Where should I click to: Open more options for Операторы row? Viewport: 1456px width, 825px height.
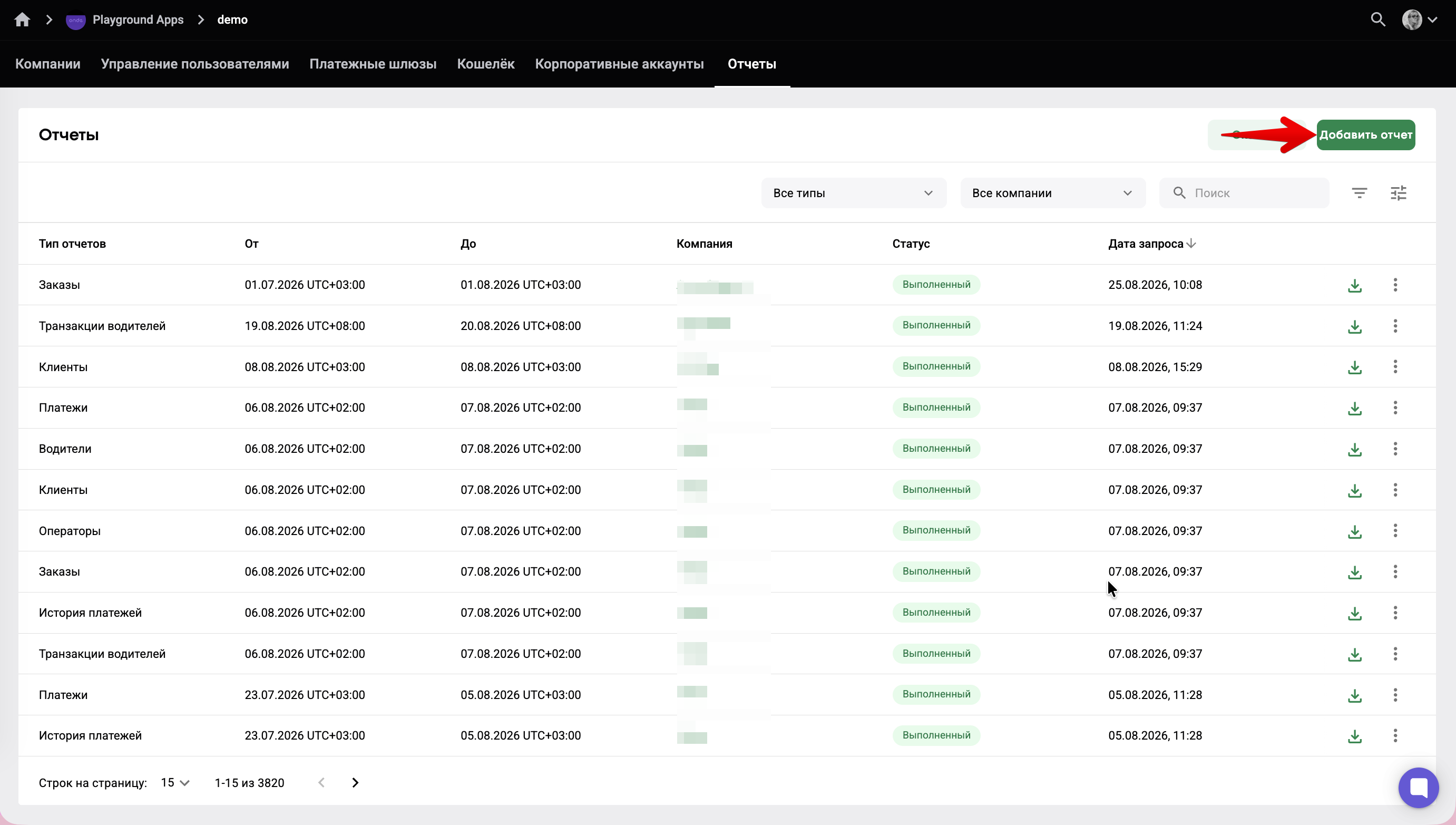pos(1395,530)
